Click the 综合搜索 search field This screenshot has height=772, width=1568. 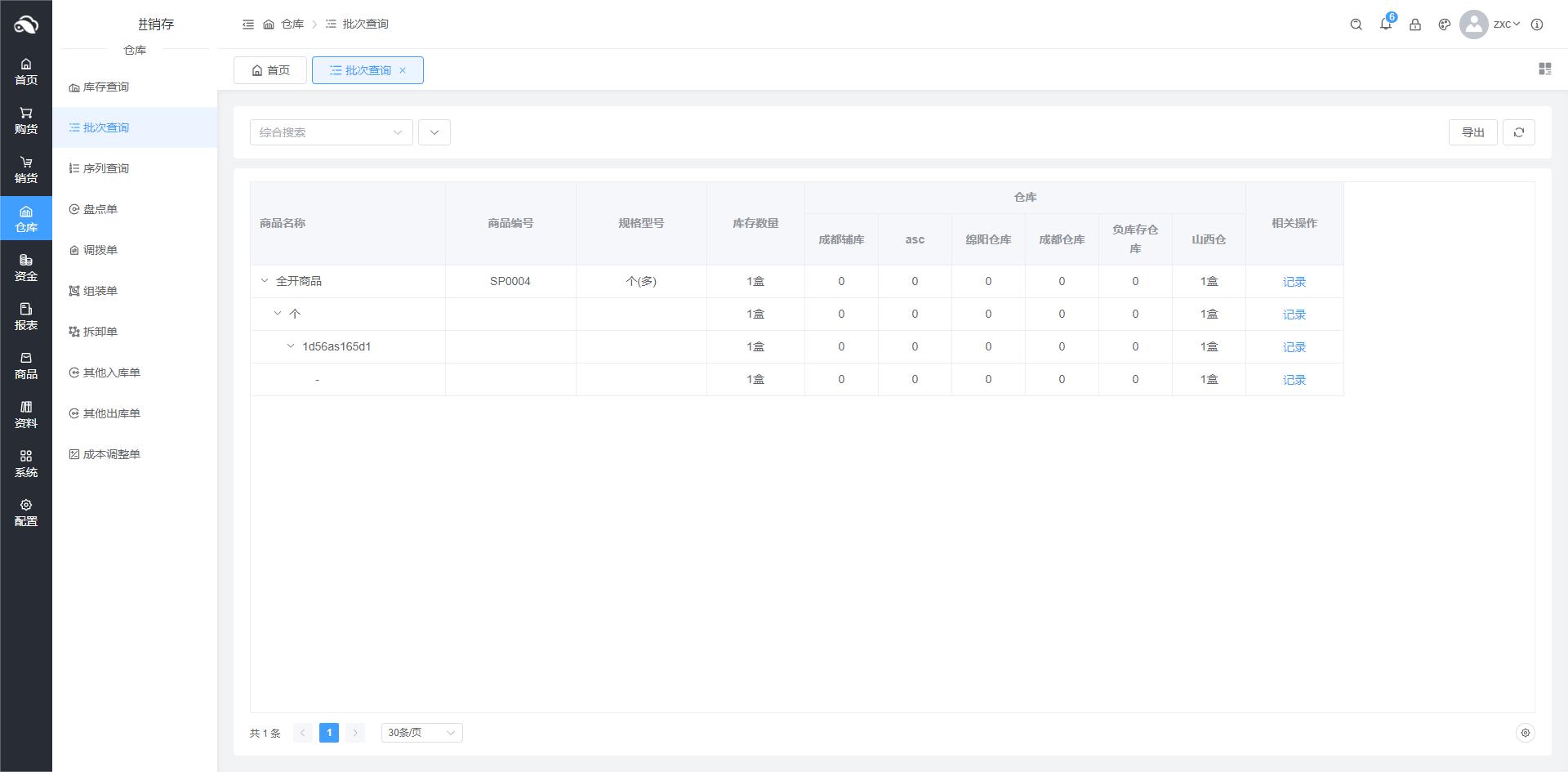click(x=323, y=132)
